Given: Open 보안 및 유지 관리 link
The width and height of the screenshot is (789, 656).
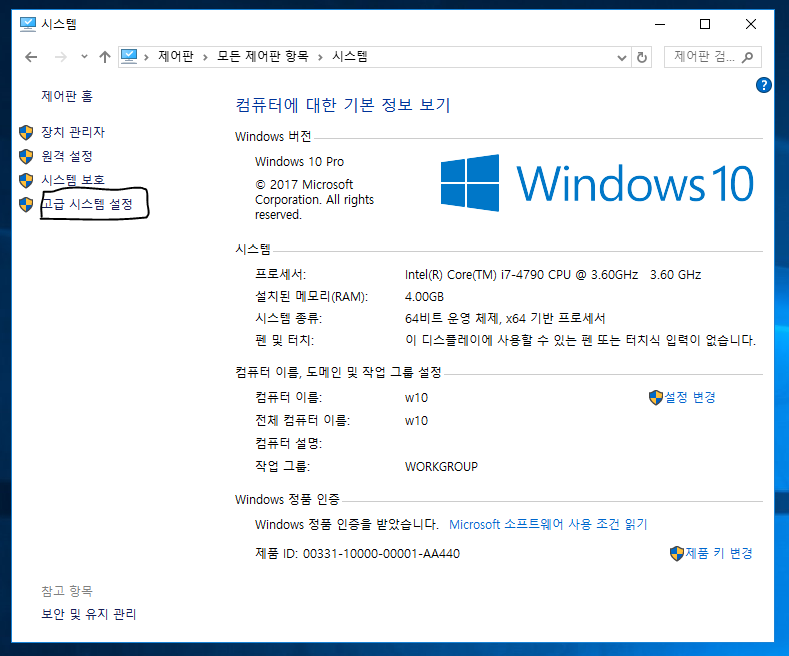Looking at the screenshot, I should (x=89, y=614).
